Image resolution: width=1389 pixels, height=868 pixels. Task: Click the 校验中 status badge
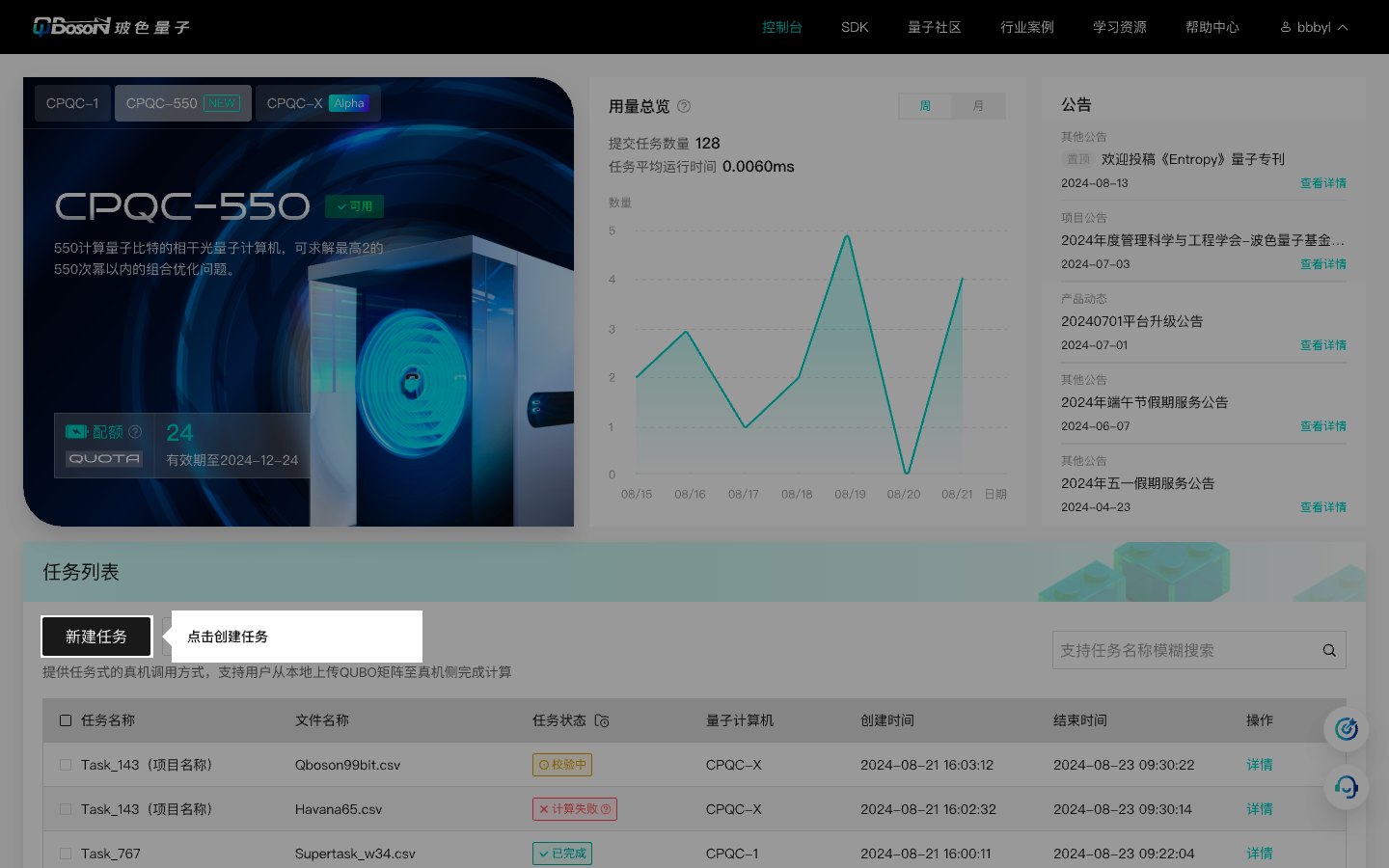pos(562,765)
